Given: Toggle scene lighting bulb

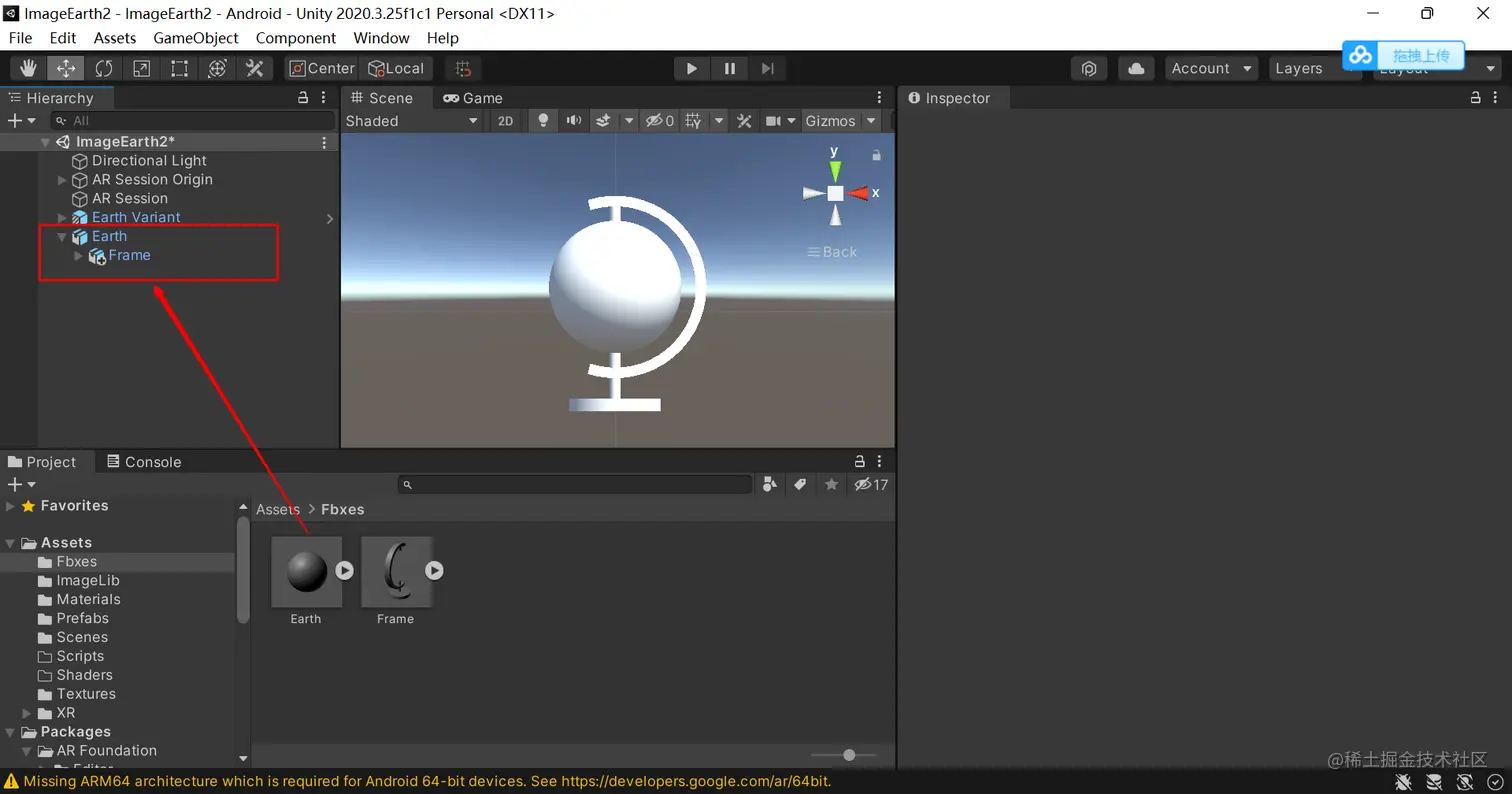Looking at the screenshot, I should point(543,121).
